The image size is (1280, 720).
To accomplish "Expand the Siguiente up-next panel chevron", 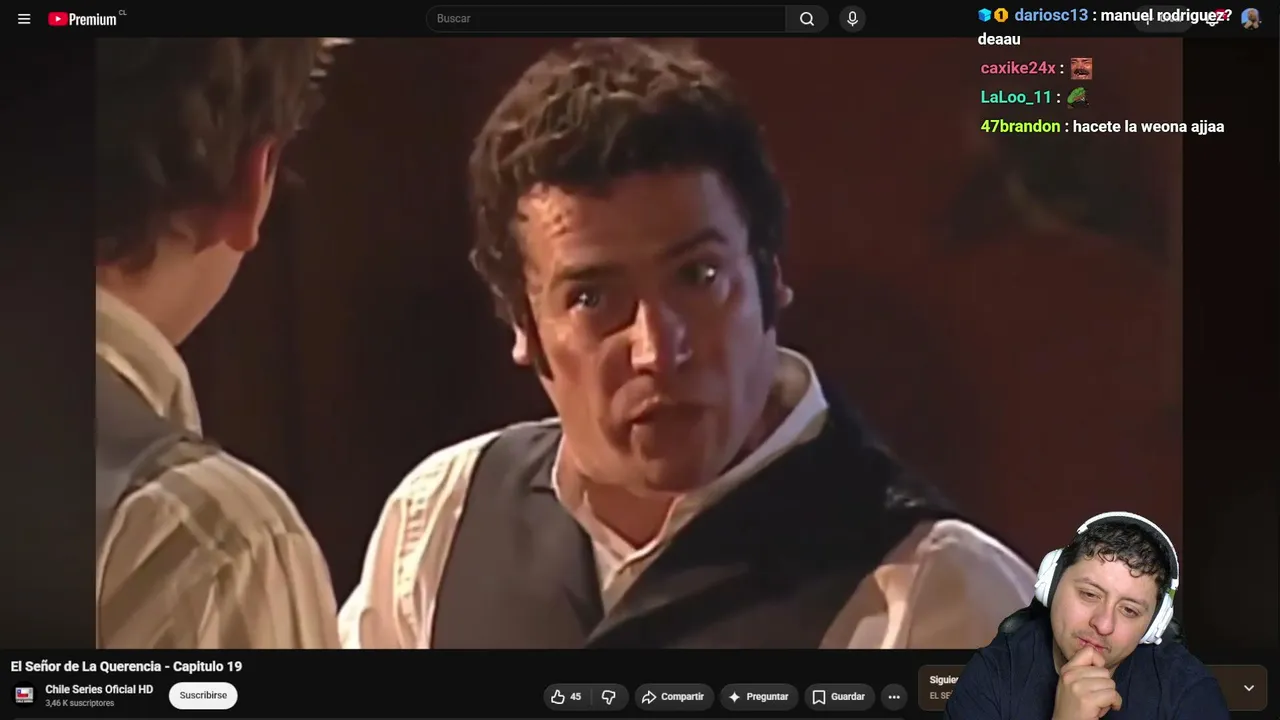I will pyautogui.click(x=1248, y=688).
